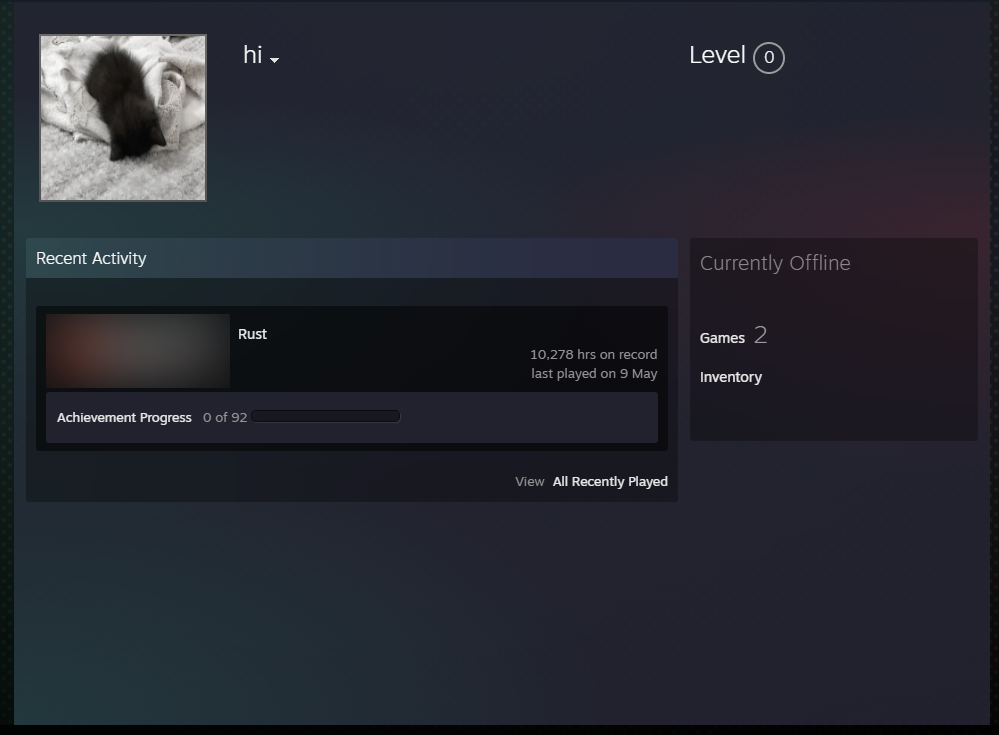Click the Currently Offline status text
Viewport: 999px width, 735px height.
(x=774, y=263)
